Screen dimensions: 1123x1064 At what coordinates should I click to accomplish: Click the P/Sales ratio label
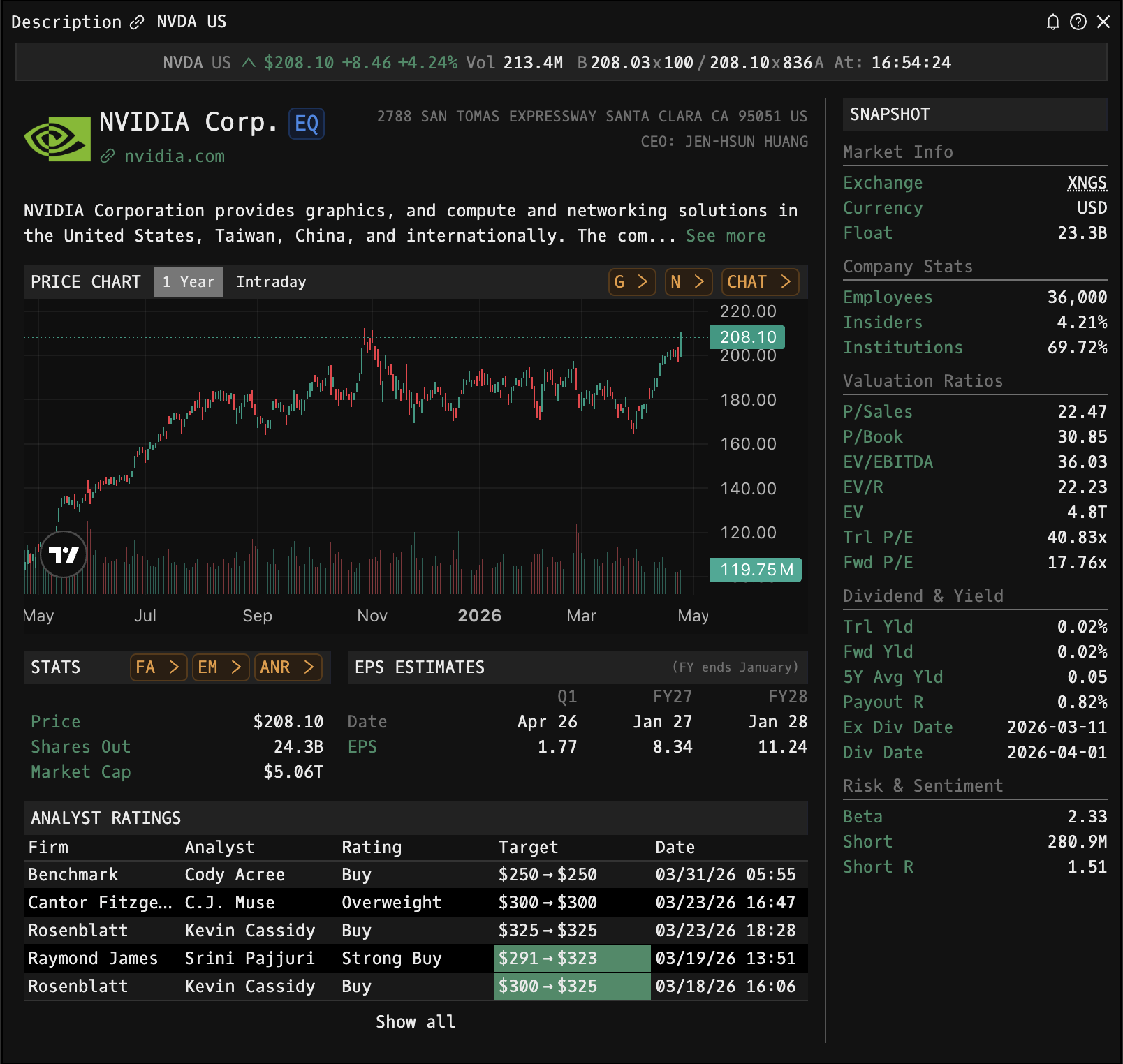tap(879, 412)
